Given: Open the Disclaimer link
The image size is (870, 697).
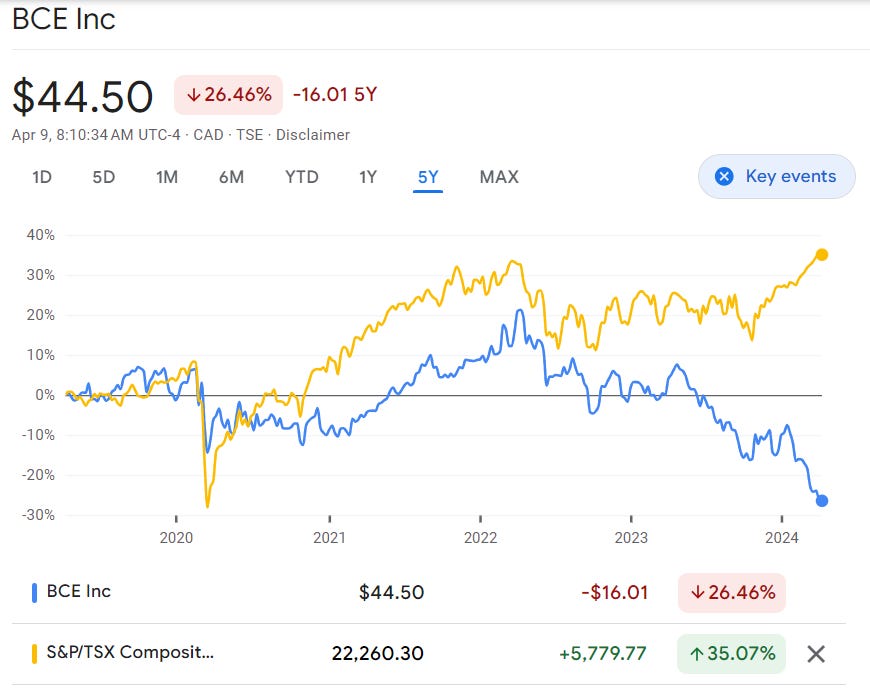Looking at the screenshot, I should (x=313, y=135).
